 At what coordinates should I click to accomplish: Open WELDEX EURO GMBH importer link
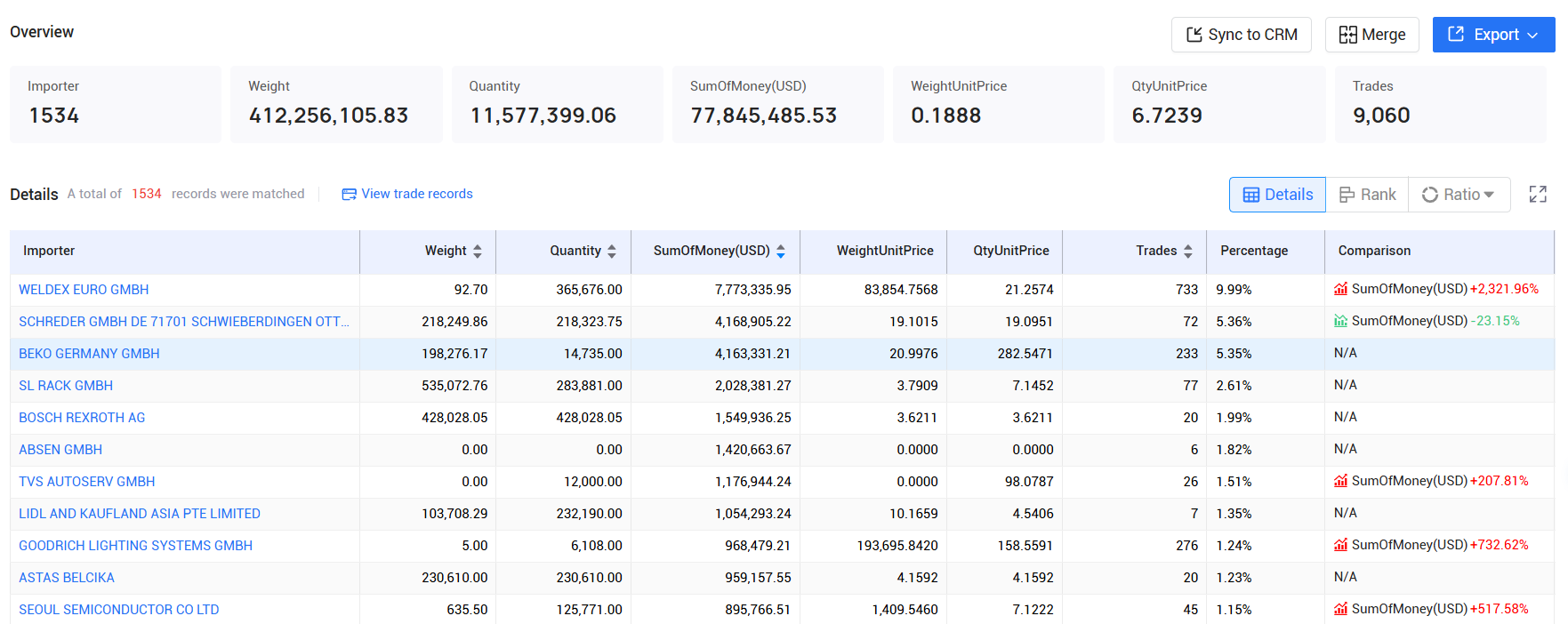point(84,290)
